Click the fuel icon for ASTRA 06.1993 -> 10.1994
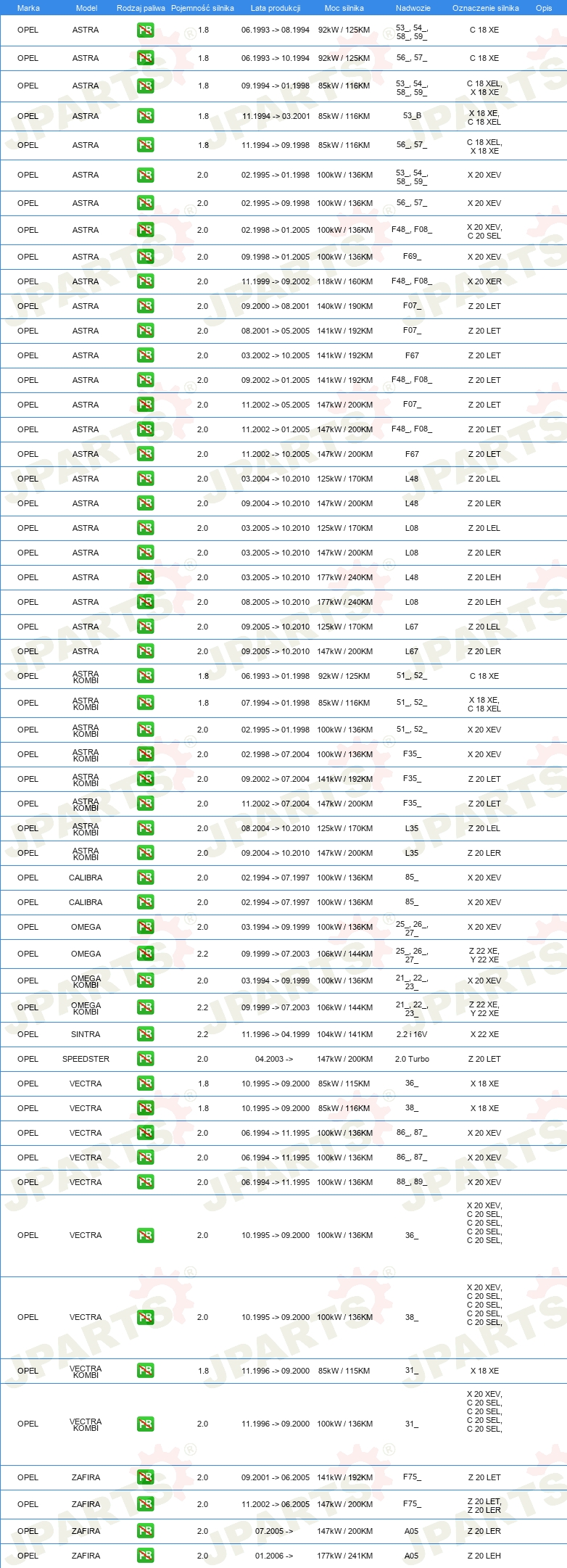Viewport: 567px width, 1568px height. click(145, 58)
